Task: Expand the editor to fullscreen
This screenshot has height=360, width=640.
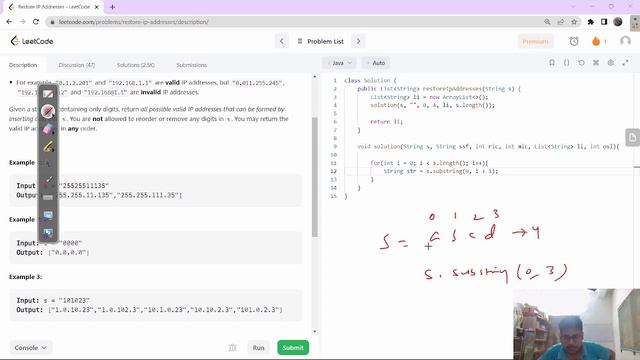Action: [x=625, y=63]
